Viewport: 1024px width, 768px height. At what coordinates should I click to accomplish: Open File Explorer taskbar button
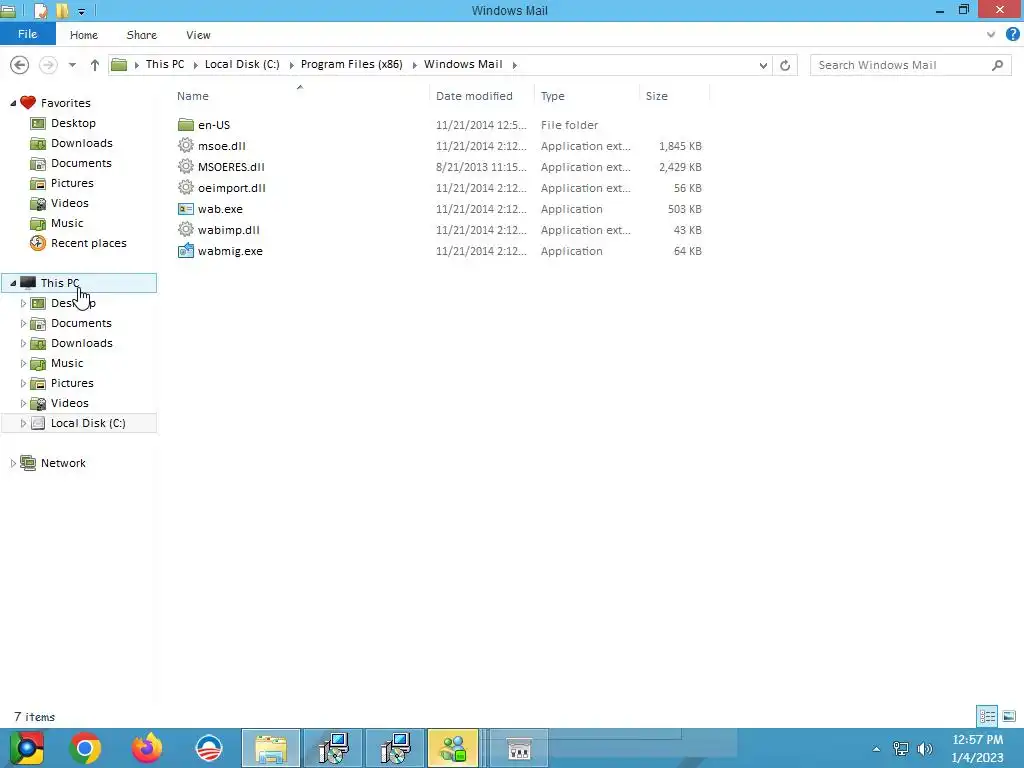(271, 748)
